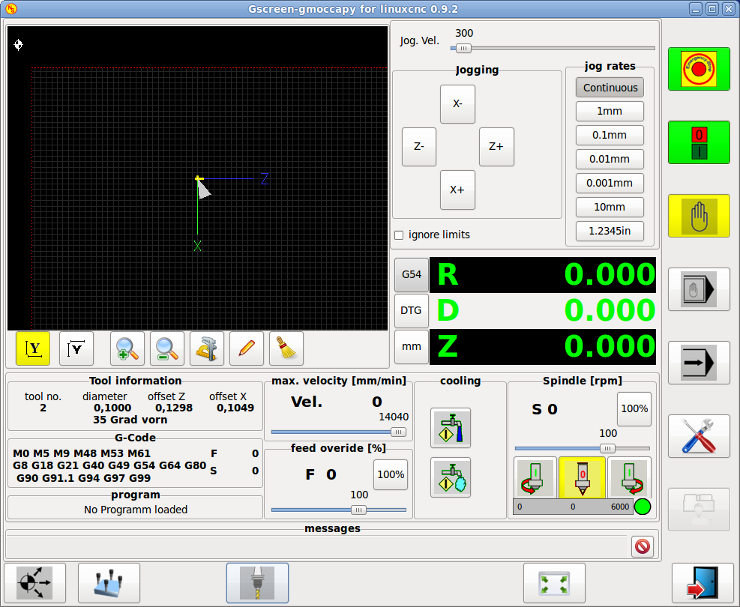Open the settings tools wrench icon
The width and height of the screenshot is (740, 607).
coord(699,436)
